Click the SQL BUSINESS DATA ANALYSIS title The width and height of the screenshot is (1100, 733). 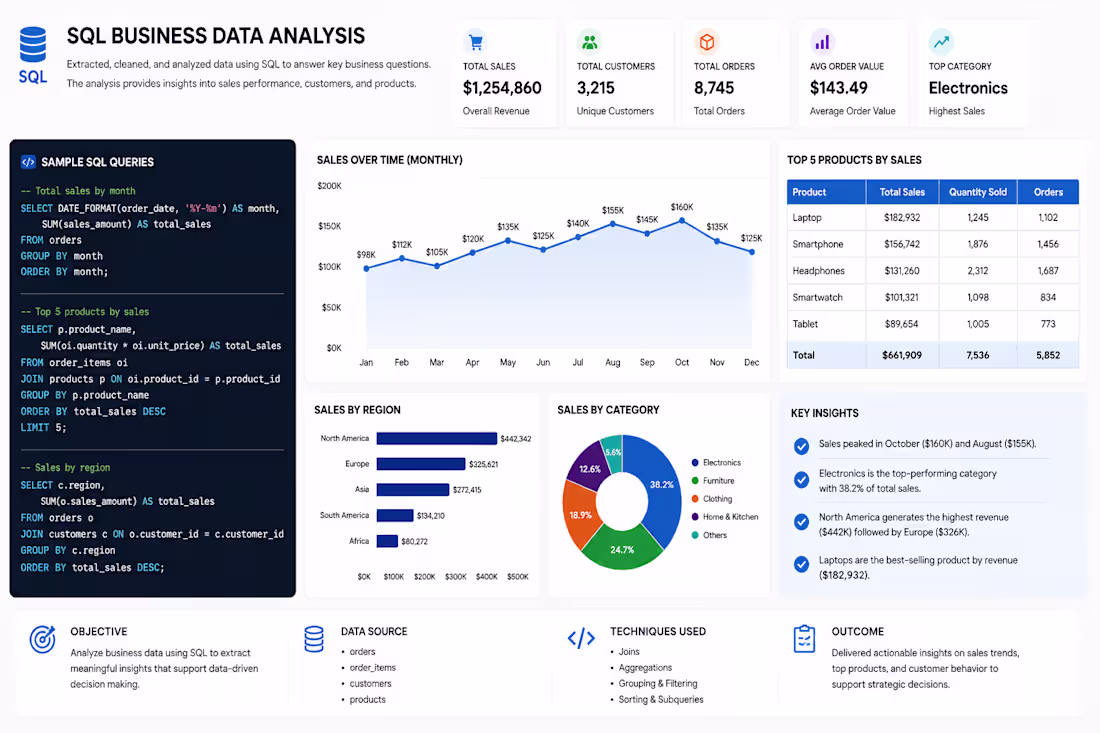[215, 36]
